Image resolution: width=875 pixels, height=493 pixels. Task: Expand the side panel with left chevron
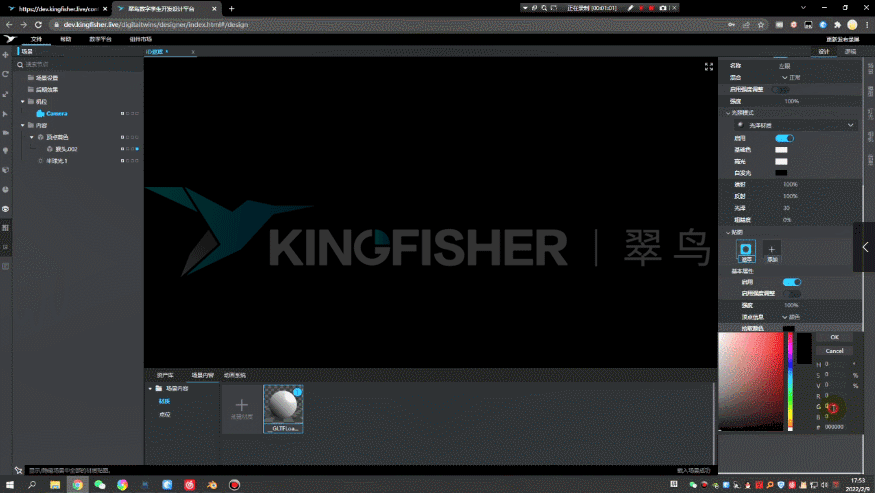pos(865,247)
